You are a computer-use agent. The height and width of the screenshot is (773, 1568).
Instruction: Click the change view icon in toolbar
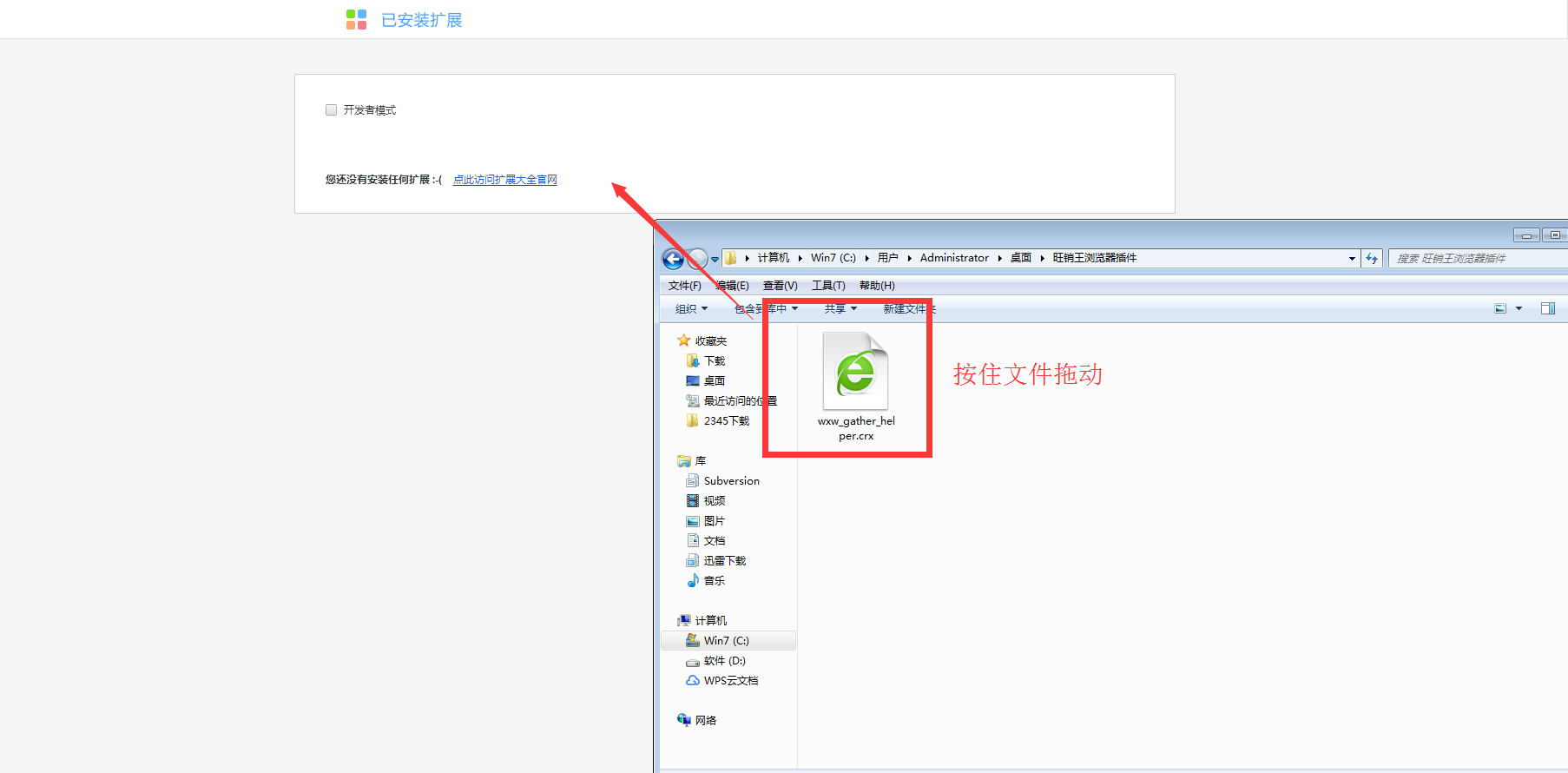click(1500, 308)
